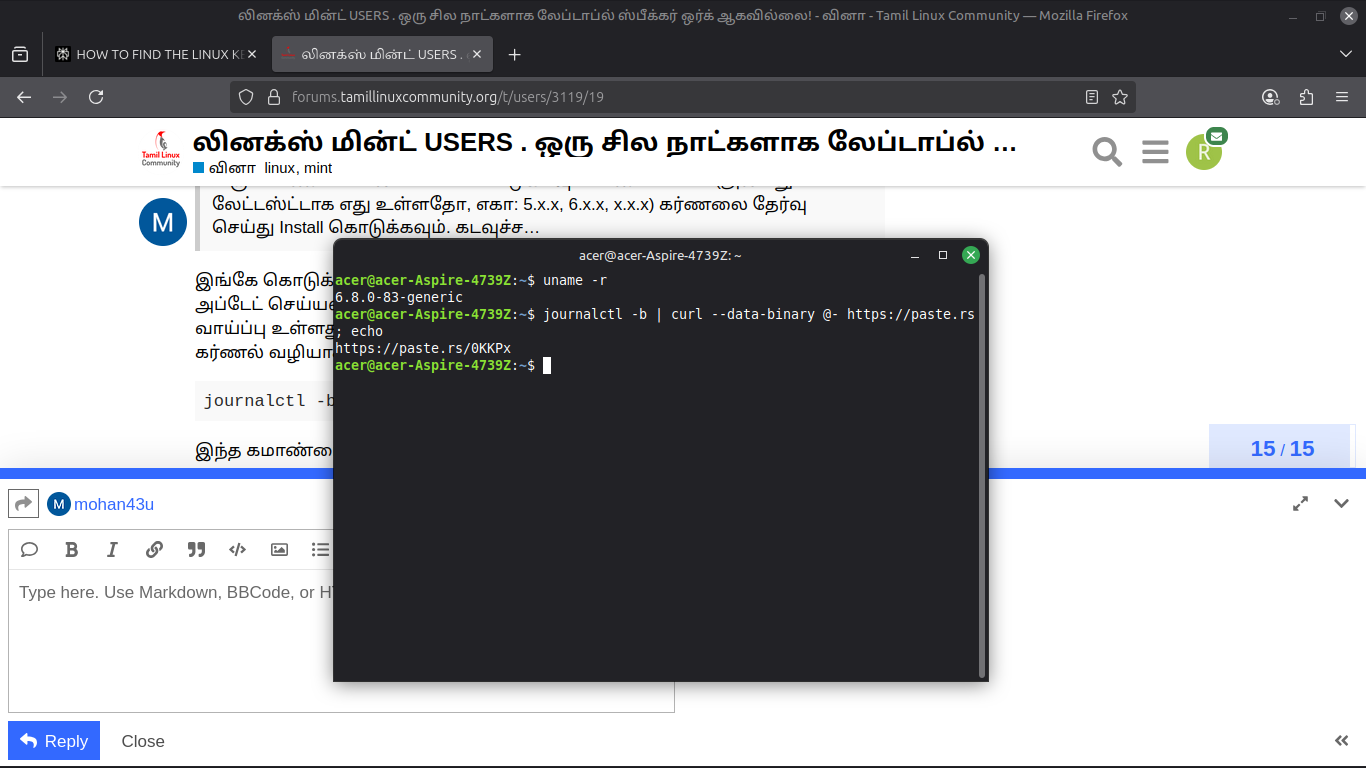Open the image upload icon in the composer
1366x768 pixels.
coord(279,549)
